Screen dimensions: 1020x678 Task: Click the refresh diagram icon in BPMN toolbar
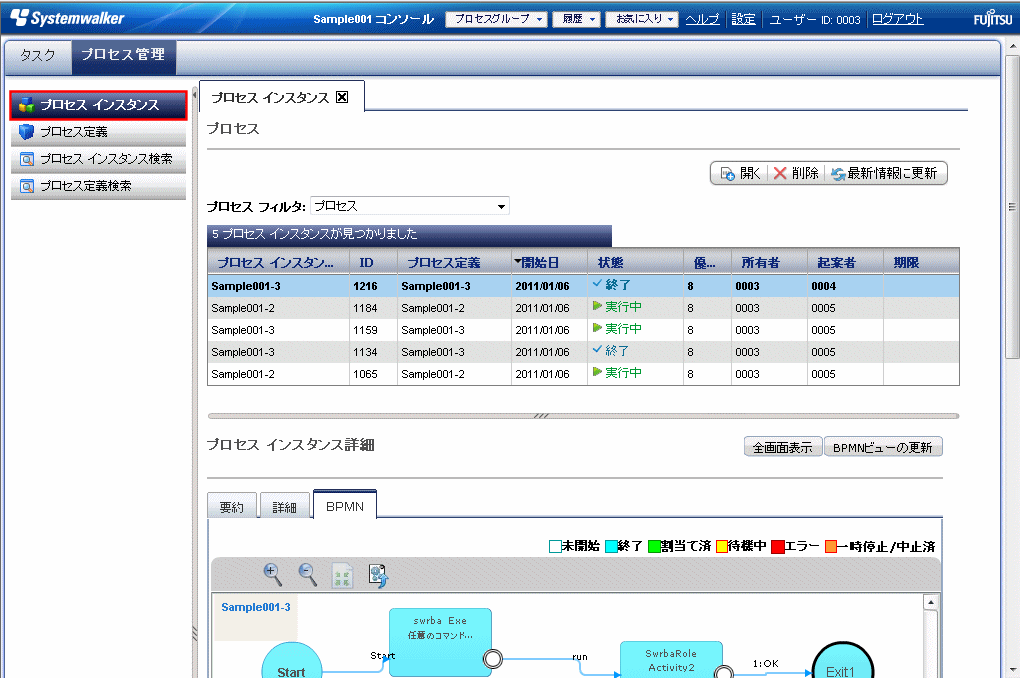(x=378, y=574)
